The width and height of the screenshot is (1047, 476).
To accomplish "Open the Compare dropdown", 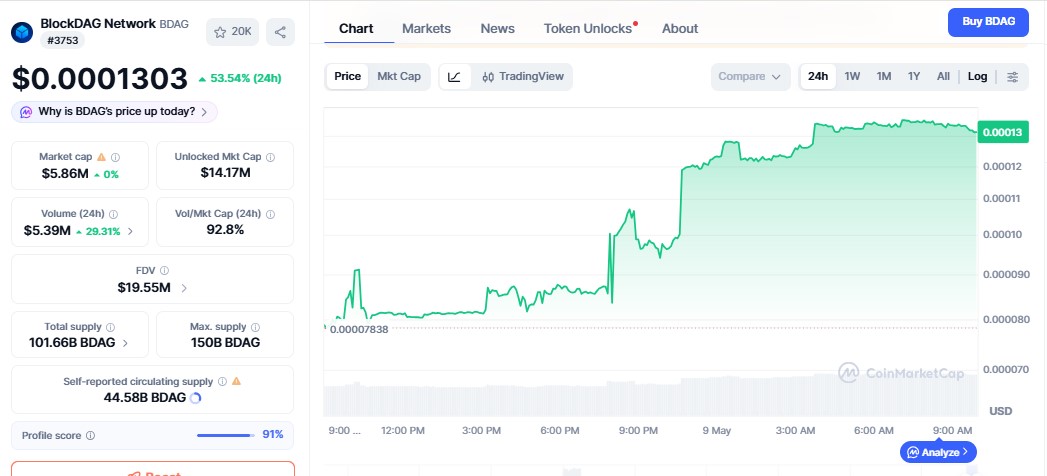I will tap(751, 77).
